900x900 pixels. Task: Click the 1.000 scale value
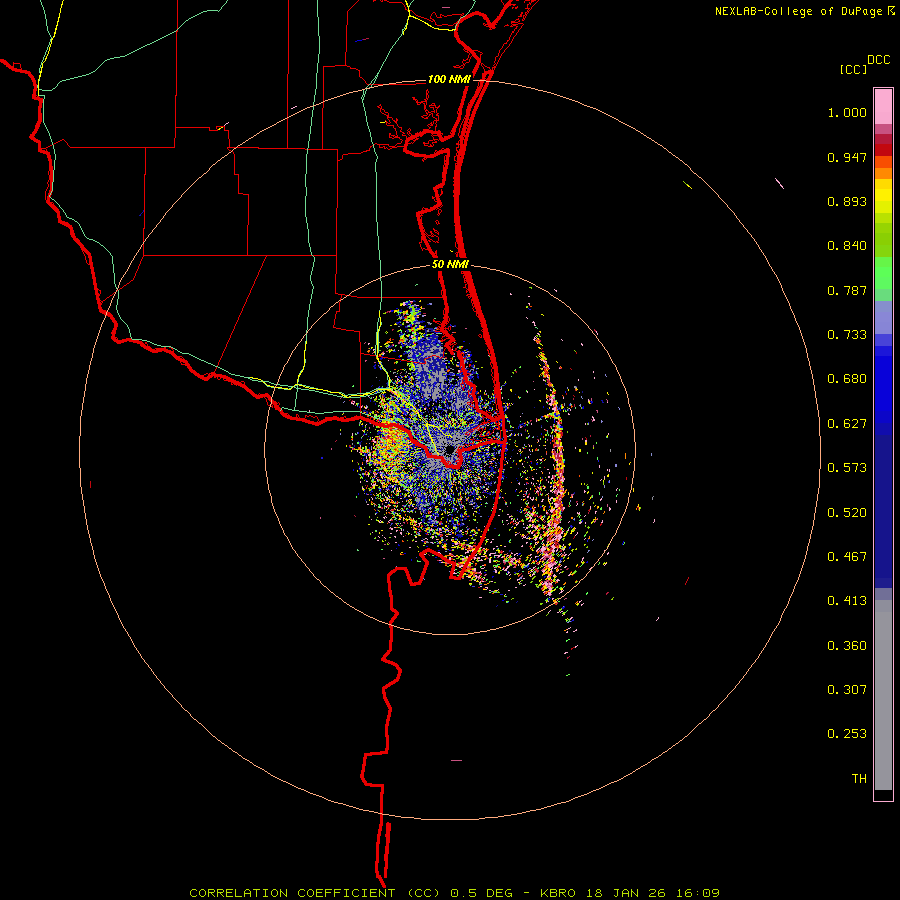coord(847,112)
